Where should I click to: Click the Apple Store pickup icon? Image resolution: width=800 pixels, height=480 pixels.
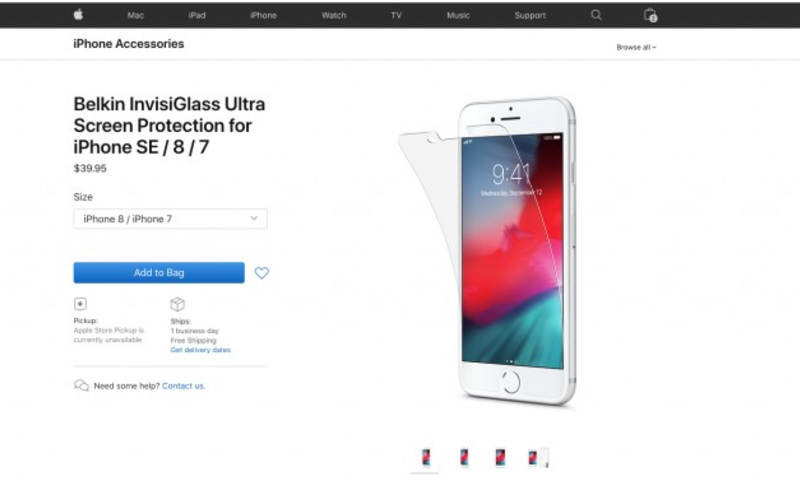80,304
